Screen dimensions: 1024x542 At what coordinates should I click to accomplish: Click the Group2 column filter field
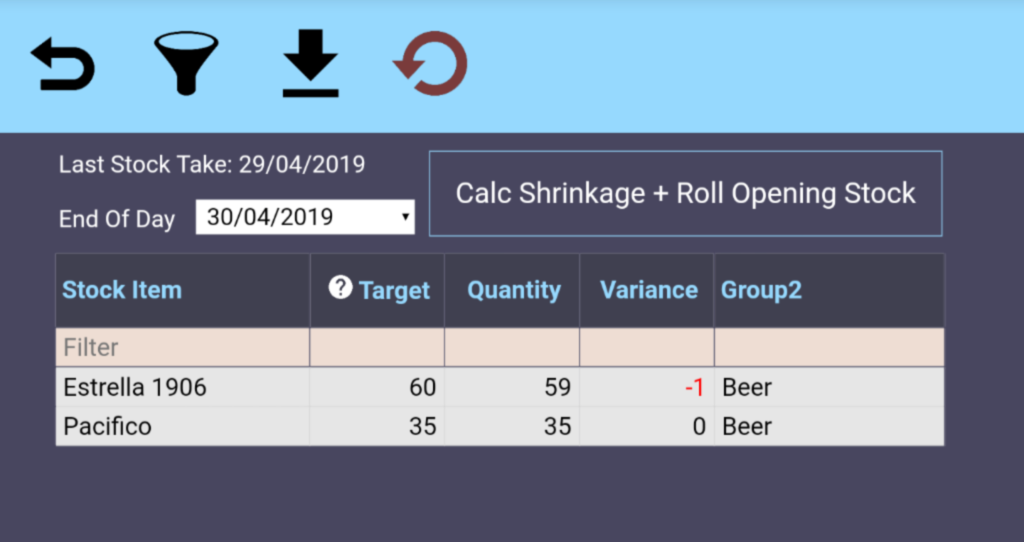click(x=828, y=348)
